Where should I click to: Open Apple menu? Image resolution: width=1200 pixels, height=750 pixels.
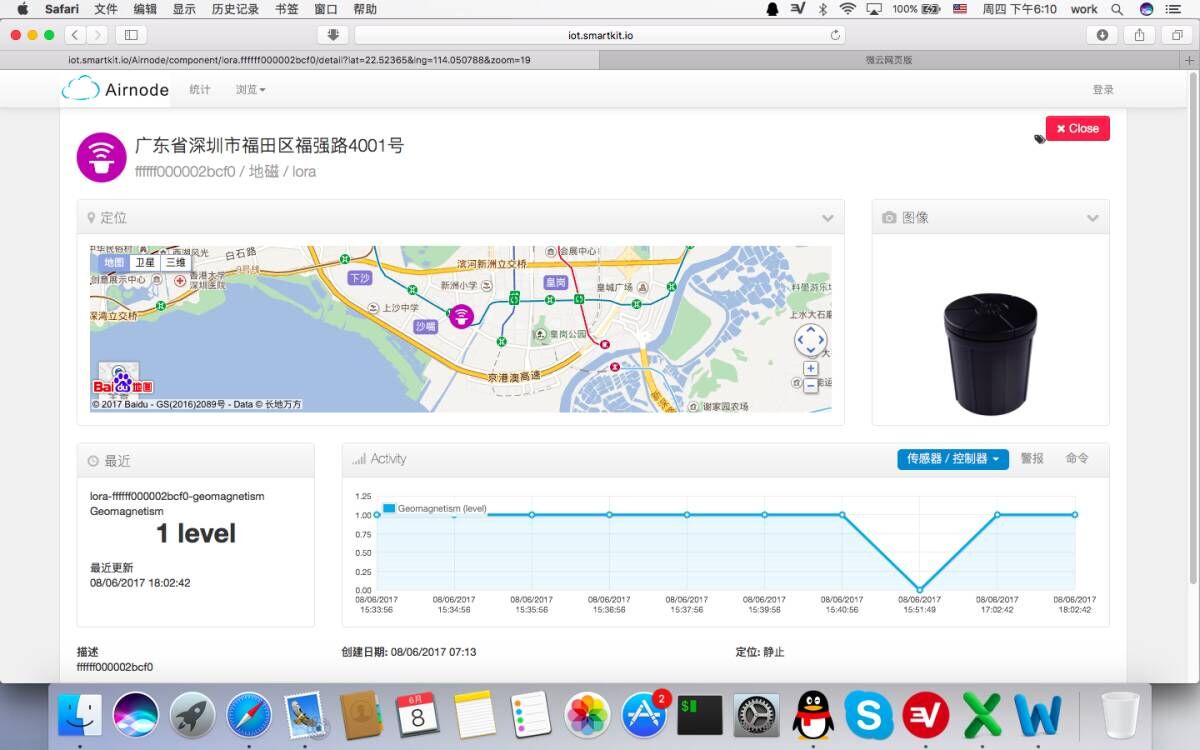pyautogui.click(x=22, y=9)
